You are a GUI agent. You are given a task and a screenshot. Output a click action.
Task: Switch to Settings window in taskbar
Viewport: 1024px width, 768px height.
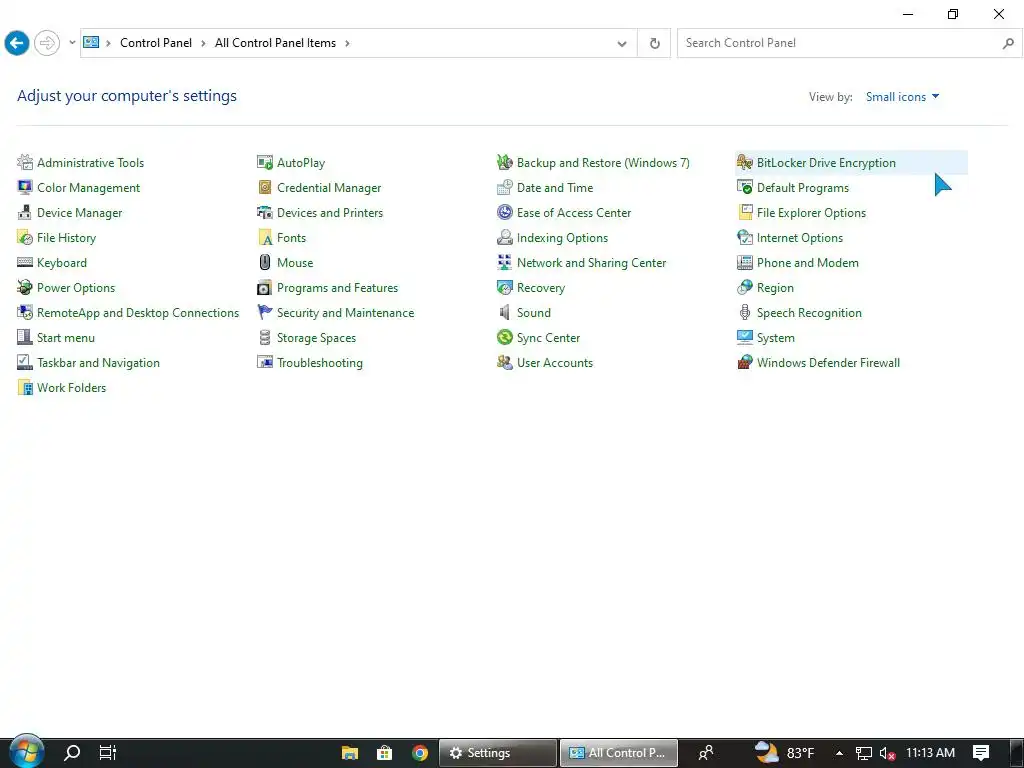coord(498,753)
